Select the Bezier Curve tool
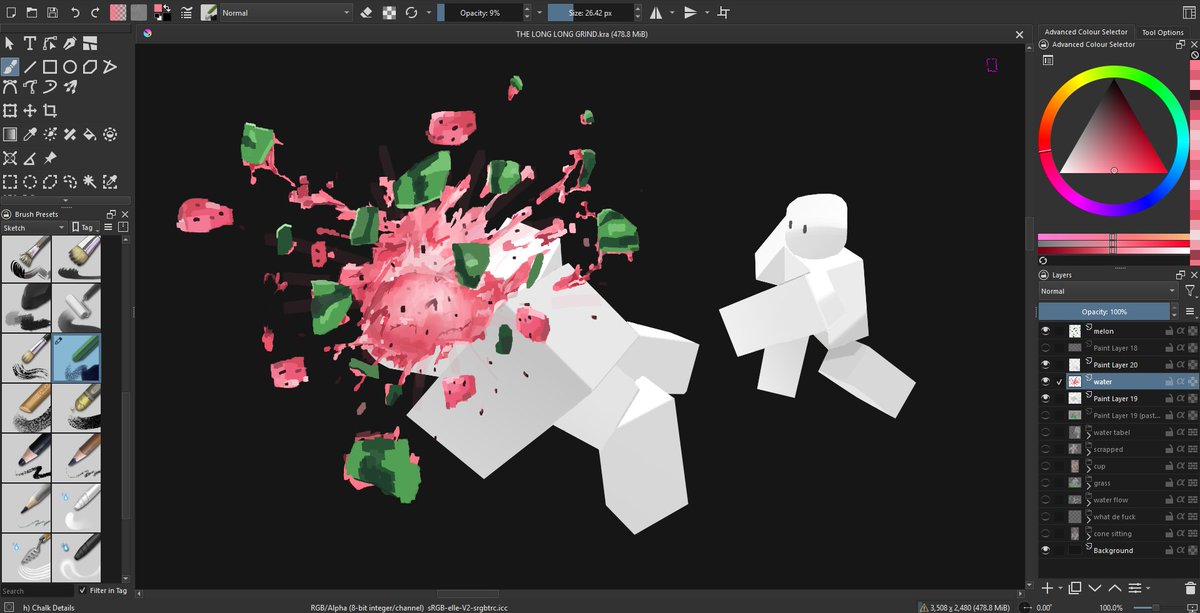Screen dimensions: 1200x613 (x=10, y=88)
